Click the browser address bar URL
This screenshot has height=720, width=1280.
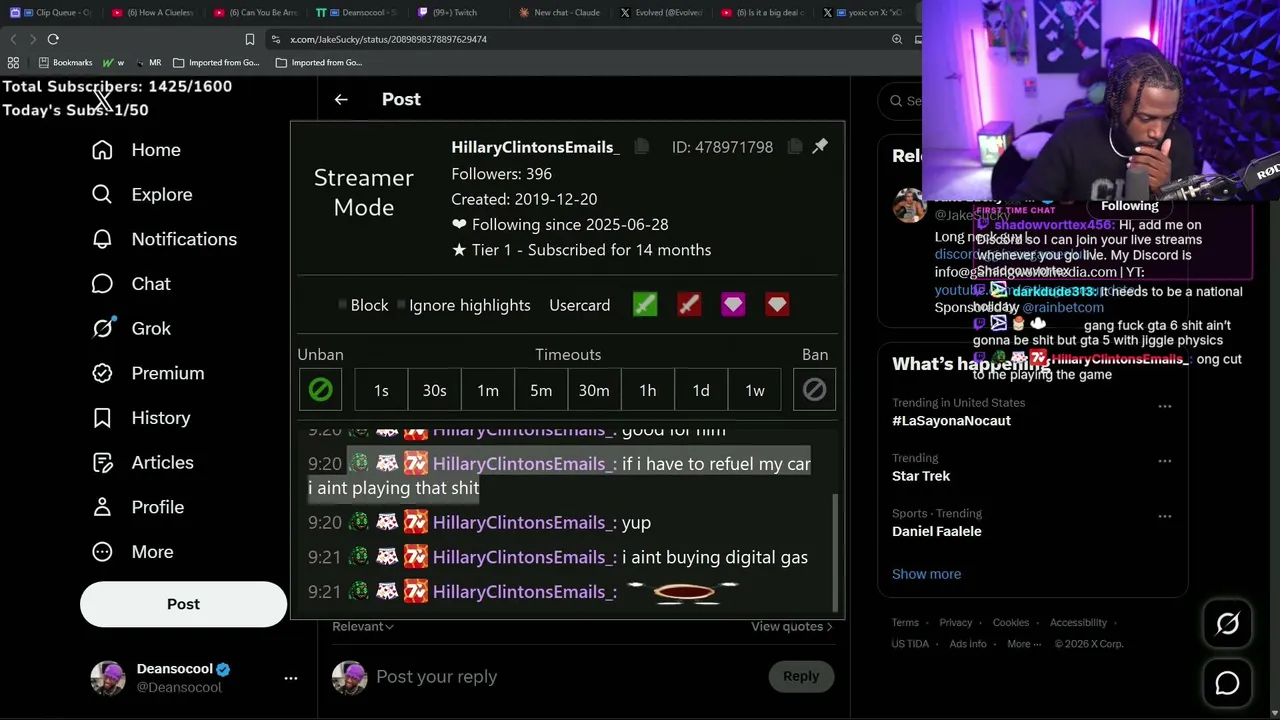[x=388, y=39]
